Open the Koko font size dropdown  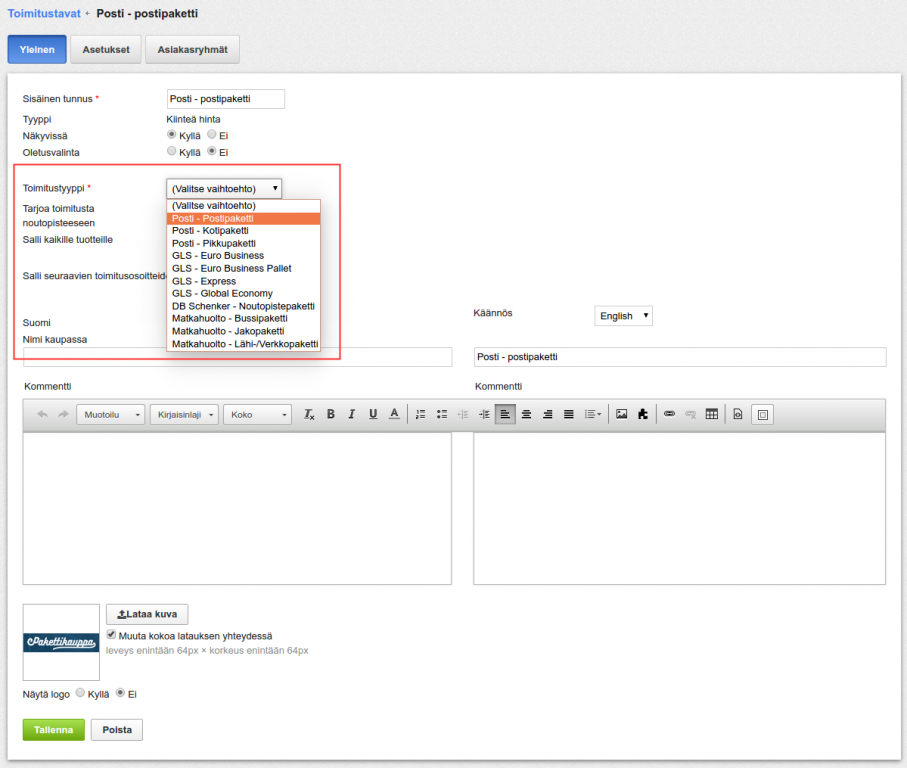pyautogui.click(x=257, y=415)
